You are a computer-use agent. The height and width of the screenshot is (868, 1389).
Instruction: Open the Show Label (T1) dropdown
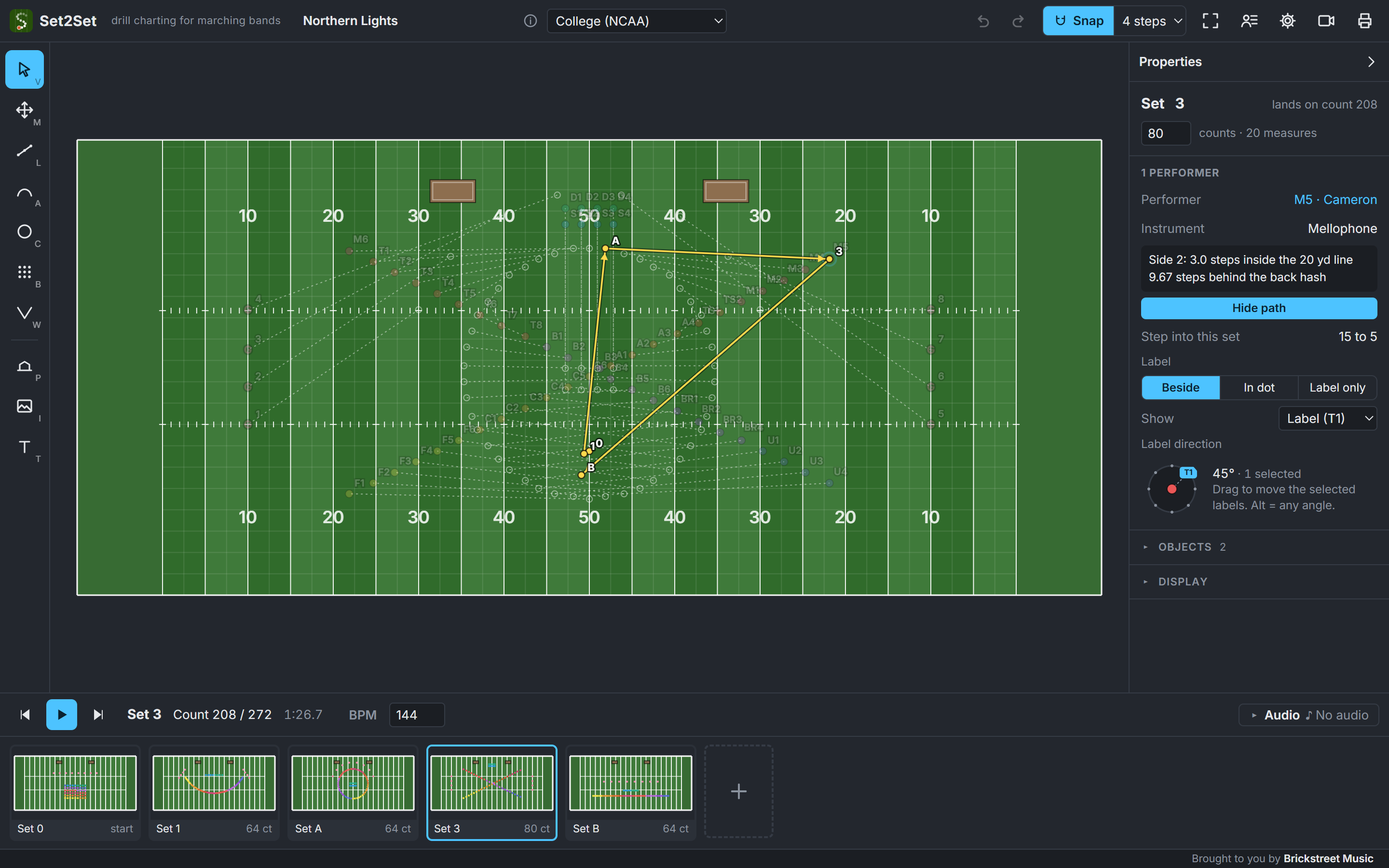[1327, 419]
